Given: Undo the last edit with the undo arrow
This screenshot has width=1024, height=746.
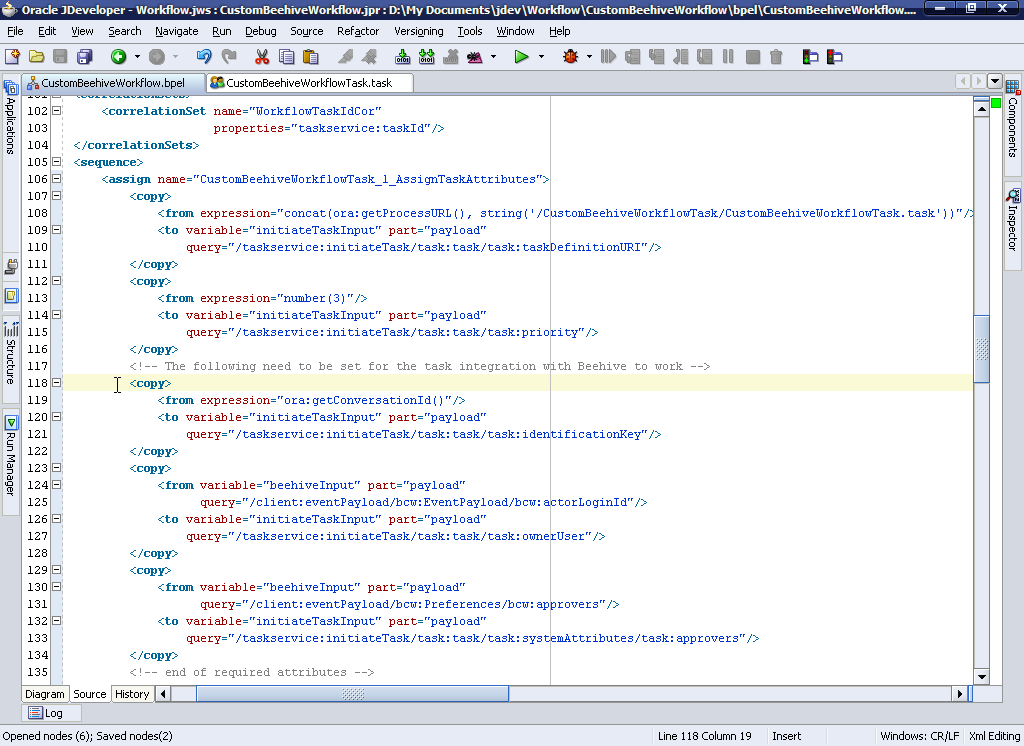Looking at the screenshot, I should coord(205,57).
